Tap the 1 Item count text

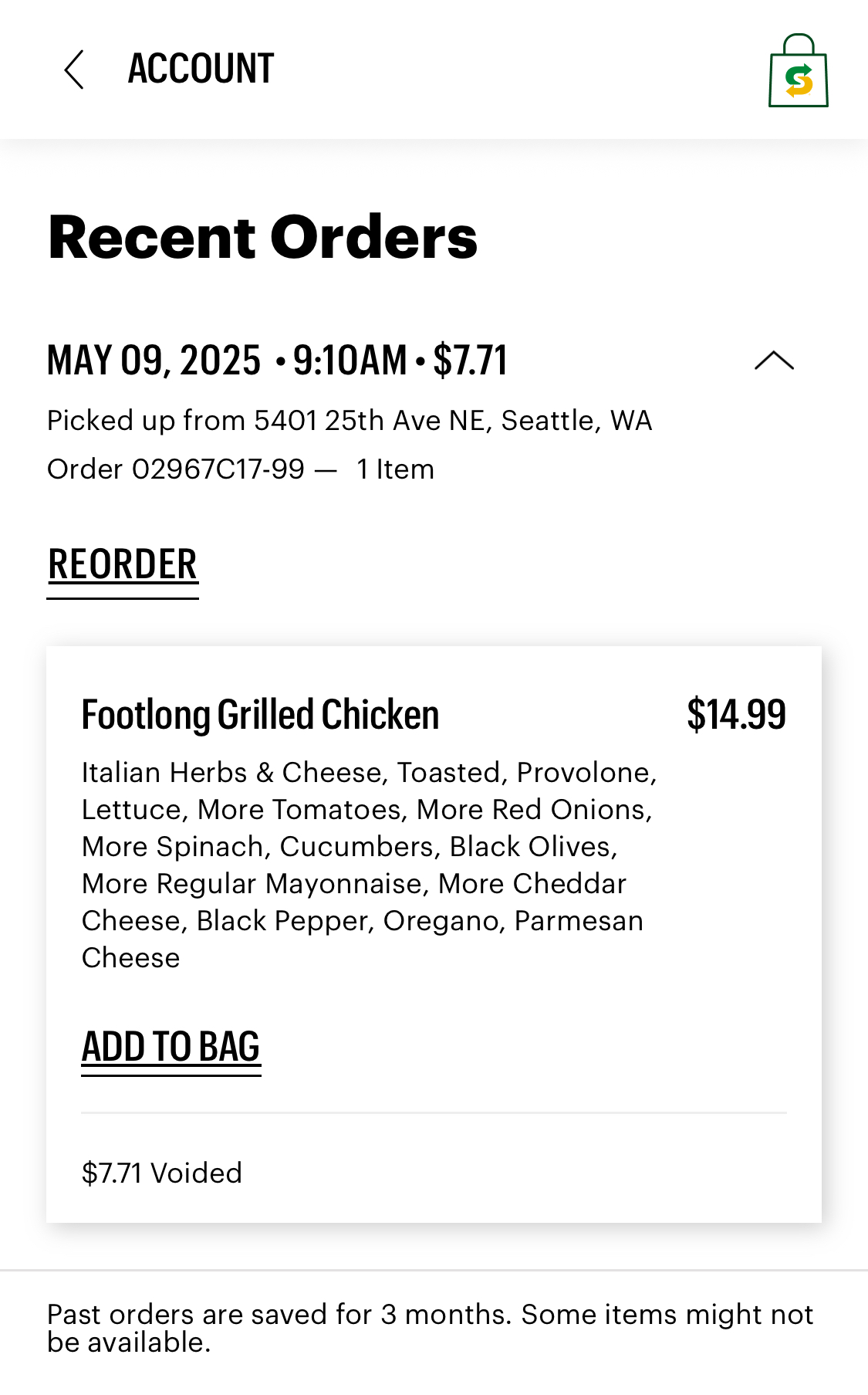395,469
